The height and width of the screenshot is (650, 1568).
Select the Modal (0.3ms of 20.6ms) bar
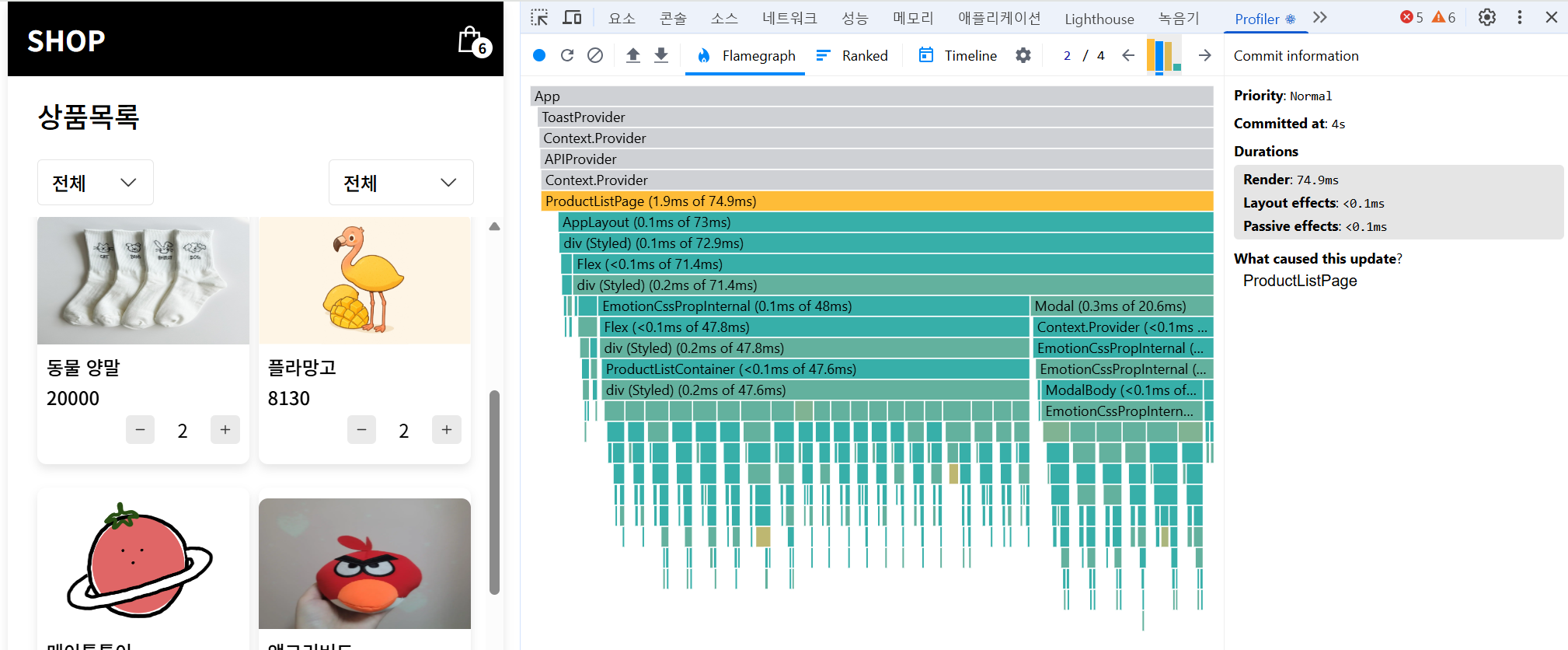pos(1122,306)
